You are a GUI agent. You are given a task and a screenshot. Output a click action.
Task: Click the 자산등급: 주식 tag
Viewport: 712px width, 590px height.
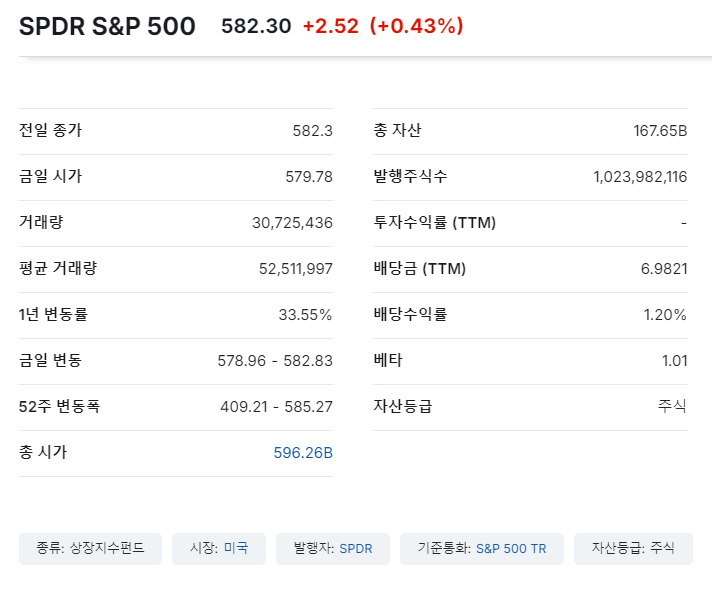pos(633,548)
